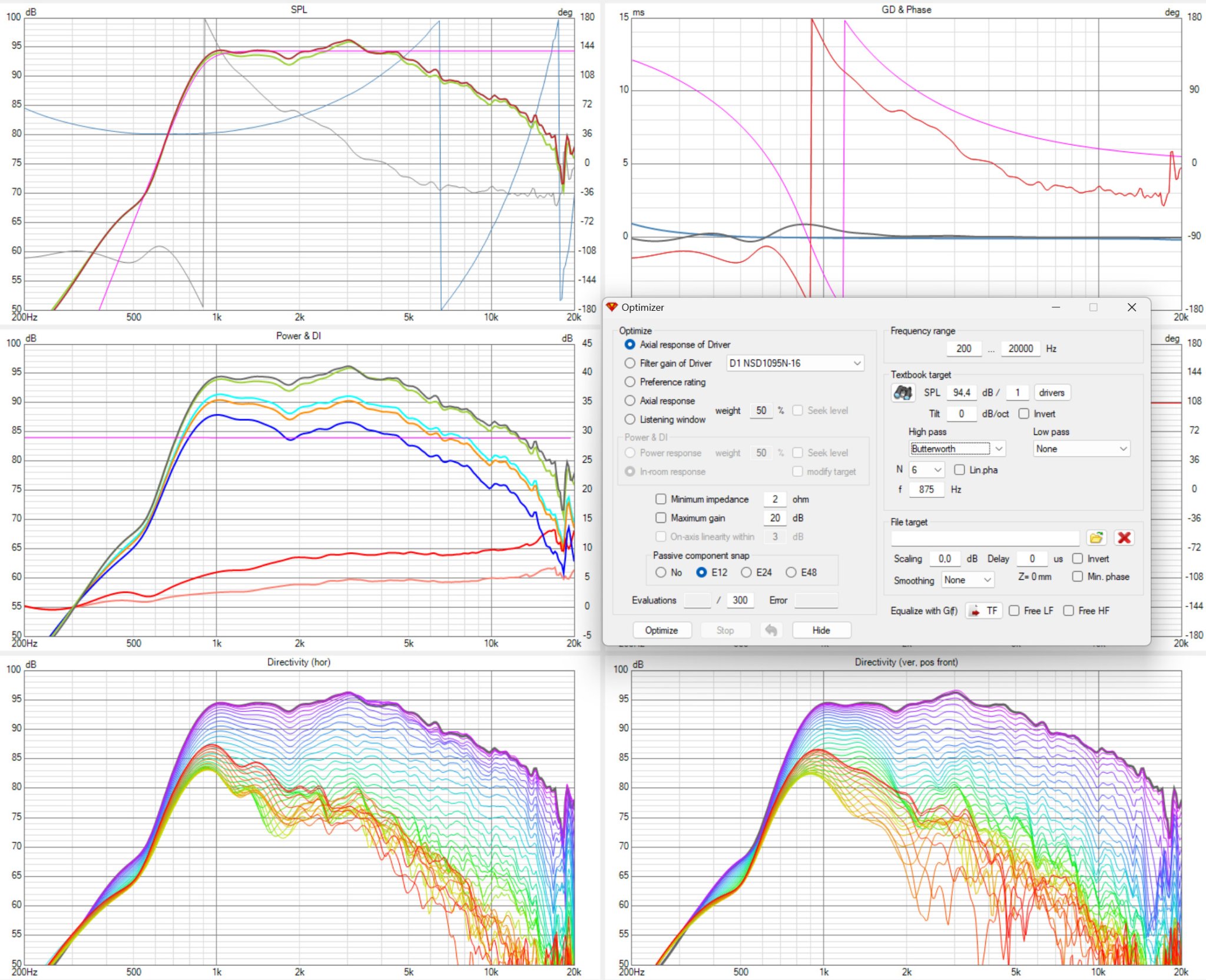Click the File target path field

tap(985, 538)
